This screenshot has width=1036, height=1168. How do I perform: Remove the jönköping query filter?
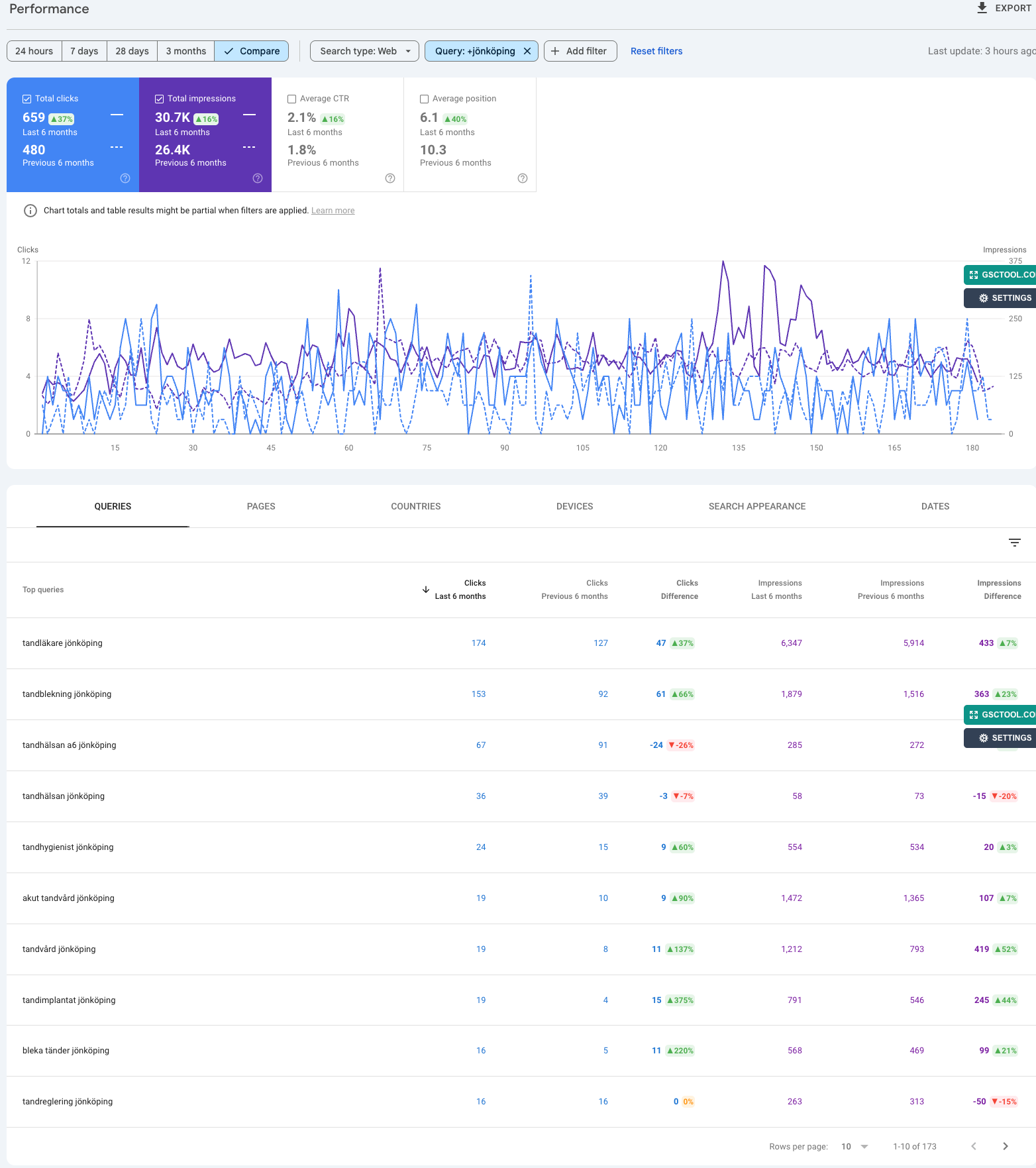click(x=527, y=51)
